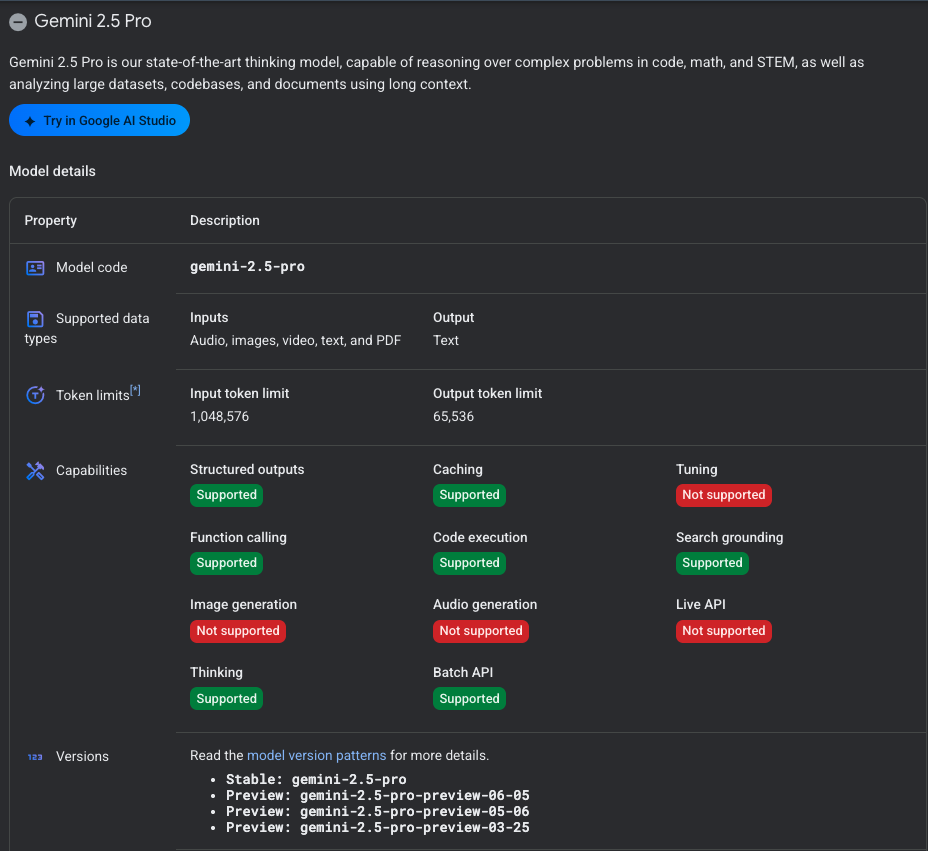Click the Property column header
Viewport: 928px width, 851px height.
[50, 220]
